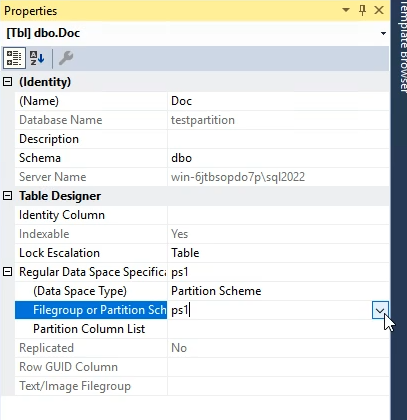407x420 pixels.
Task: Open Properties window position menu arrow
Action: pyautogui.click(x=346, y=10)
